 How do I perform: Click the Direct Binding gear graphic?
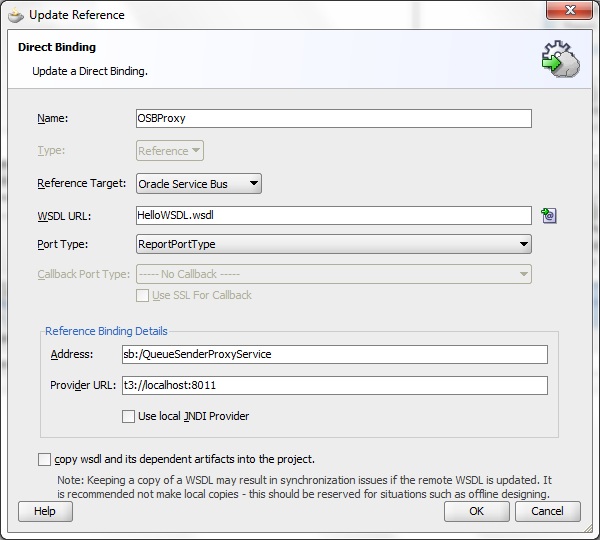[561, 59]
